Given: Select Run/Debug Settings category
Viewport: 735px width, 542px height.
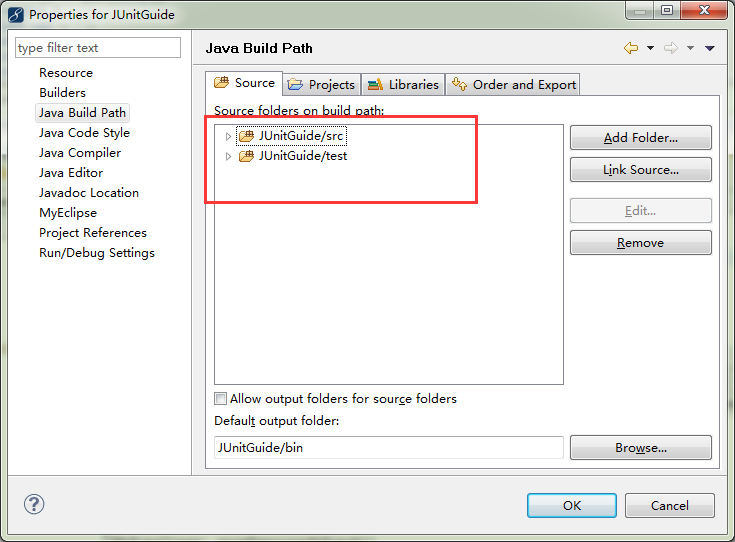Looking at the screenshot, I should (97, 253).
